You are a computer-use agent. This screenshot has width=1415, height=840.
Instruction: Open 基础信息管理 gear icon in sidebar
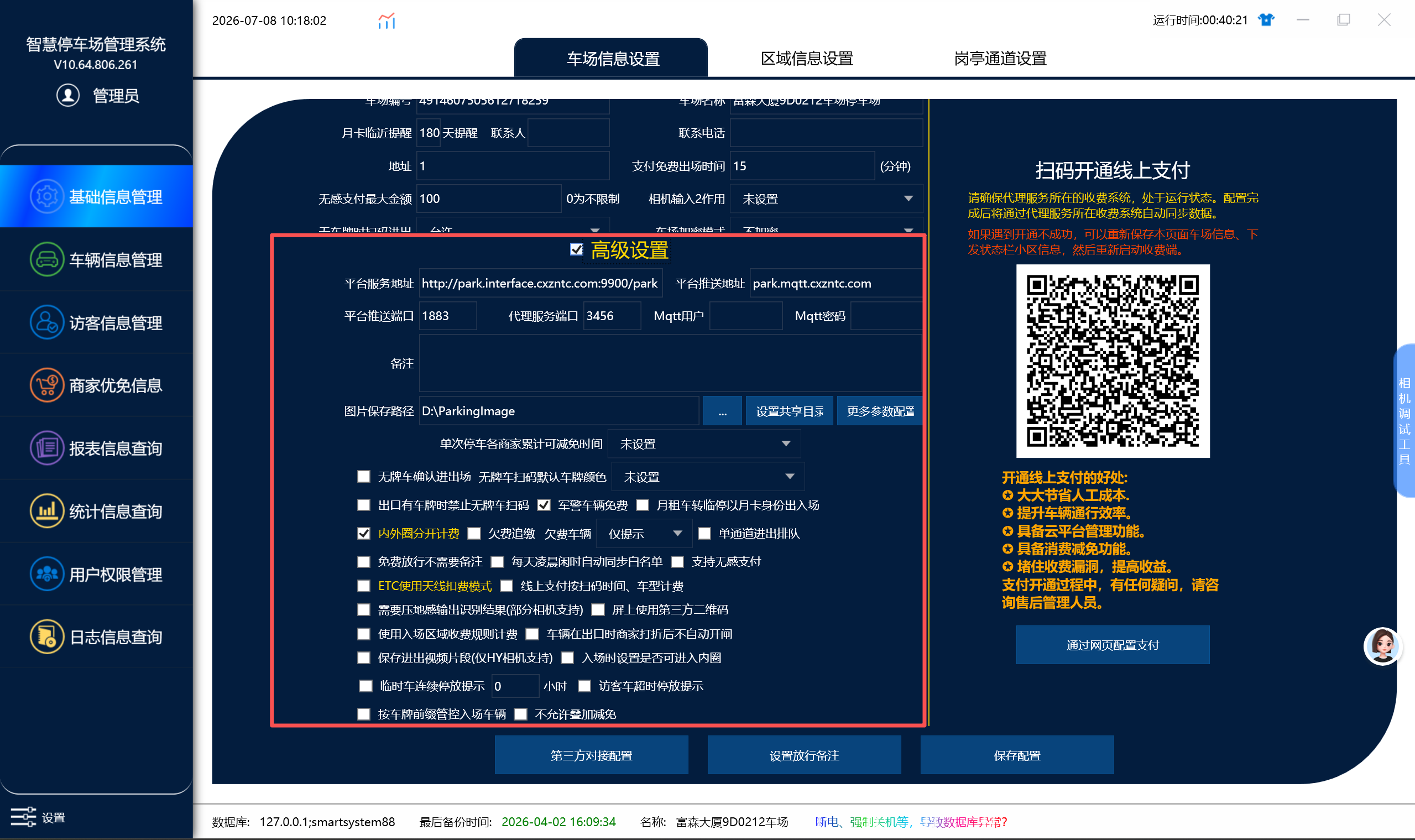(47, 196)
